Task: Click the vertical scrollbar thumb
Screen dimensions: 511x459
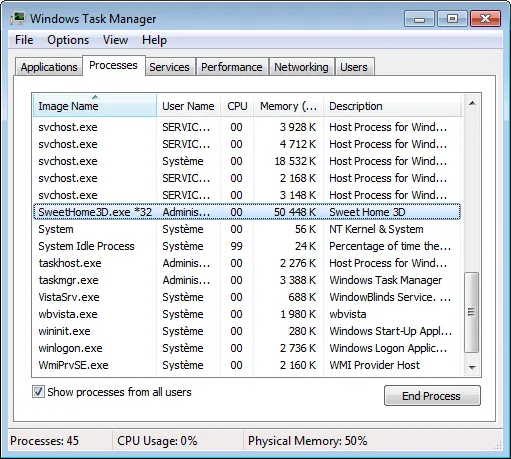Action: [x=471, y=312]
